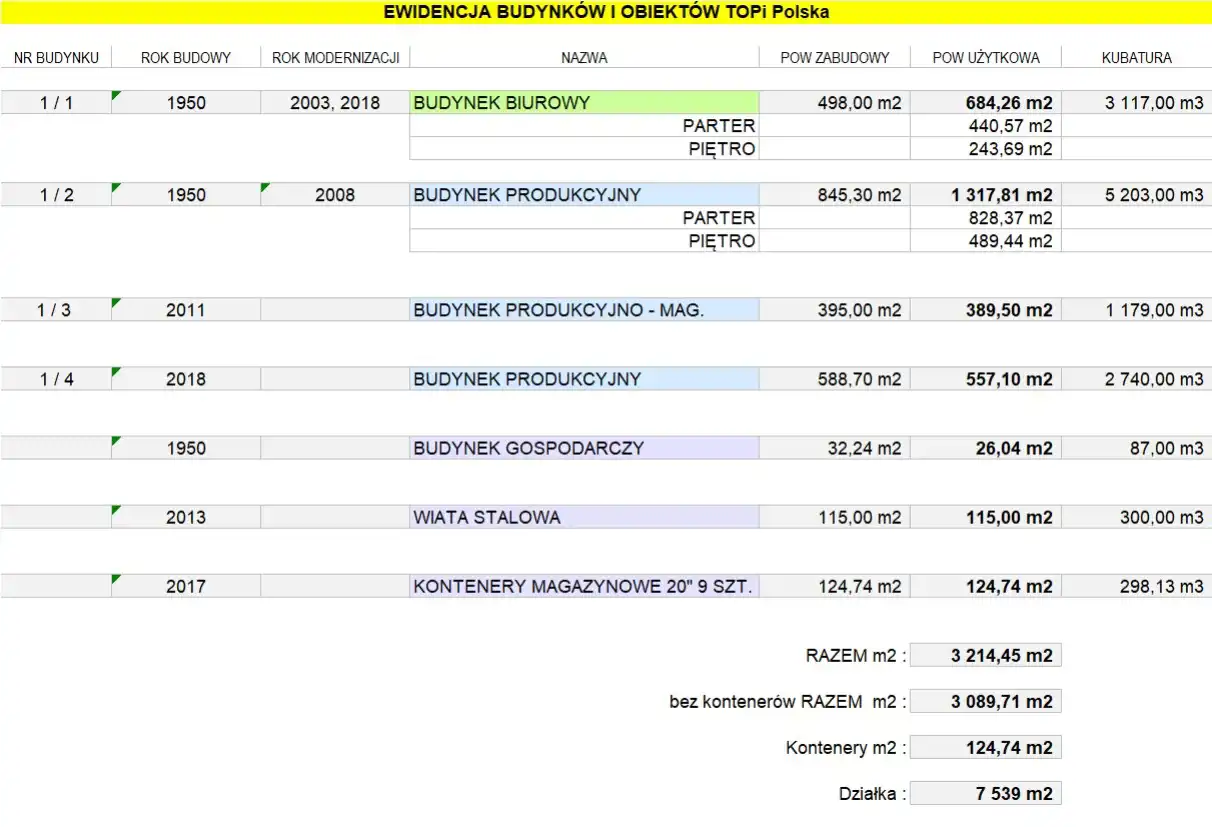1212x827 pixels.
Task: Select the "3 089,71 m2" total cell
Action: (x=986, y=701)
